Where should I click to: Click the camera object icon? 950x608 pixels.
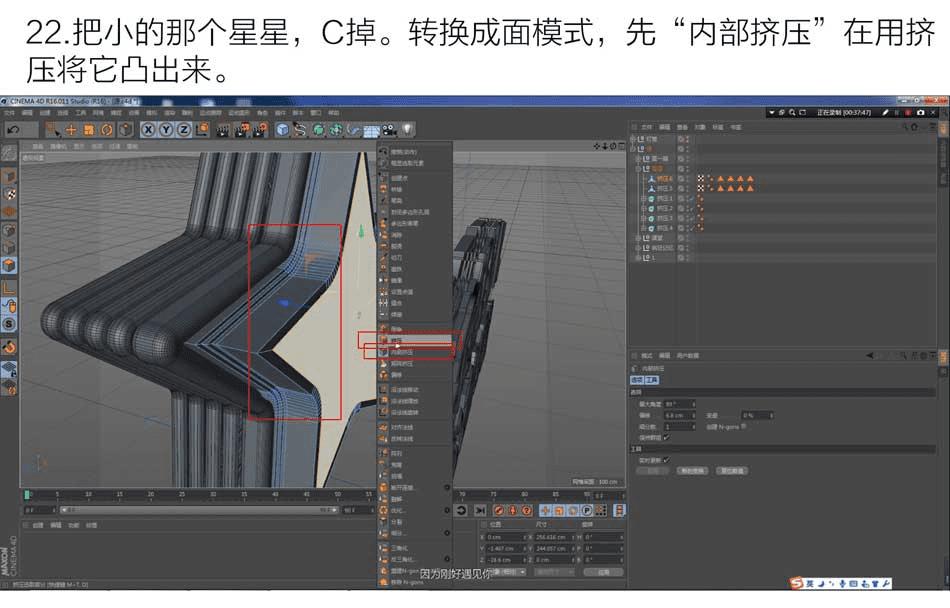pos(389,130)
